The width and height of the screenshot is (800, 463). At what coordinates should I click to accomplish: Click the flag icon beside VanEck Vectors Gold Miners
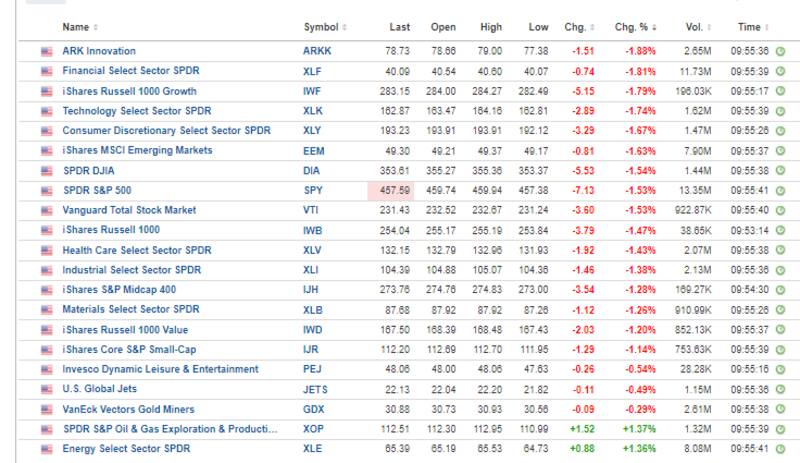point(46,409)
